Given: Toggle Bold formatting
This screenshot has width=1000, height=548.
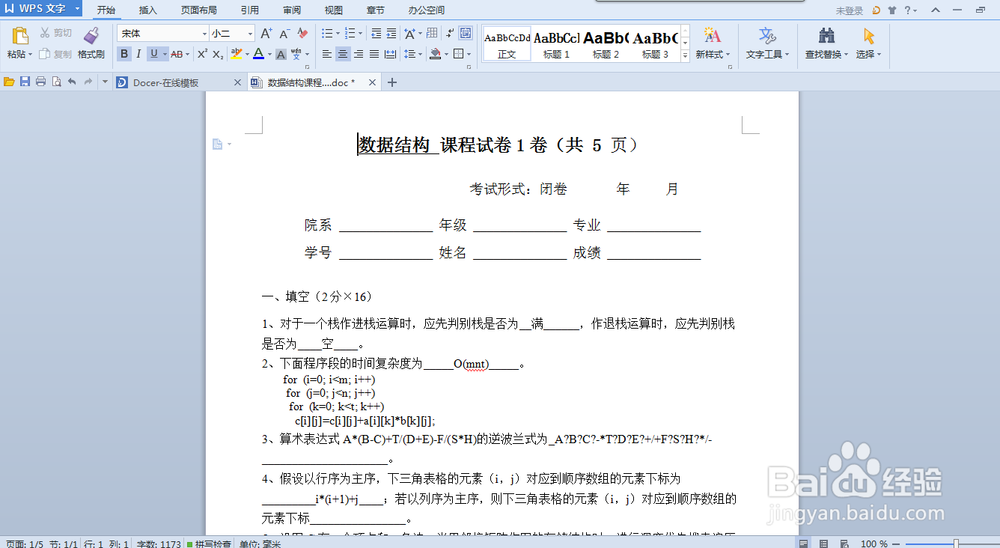Looking at the screenshot, I should (x=124, y=54).
